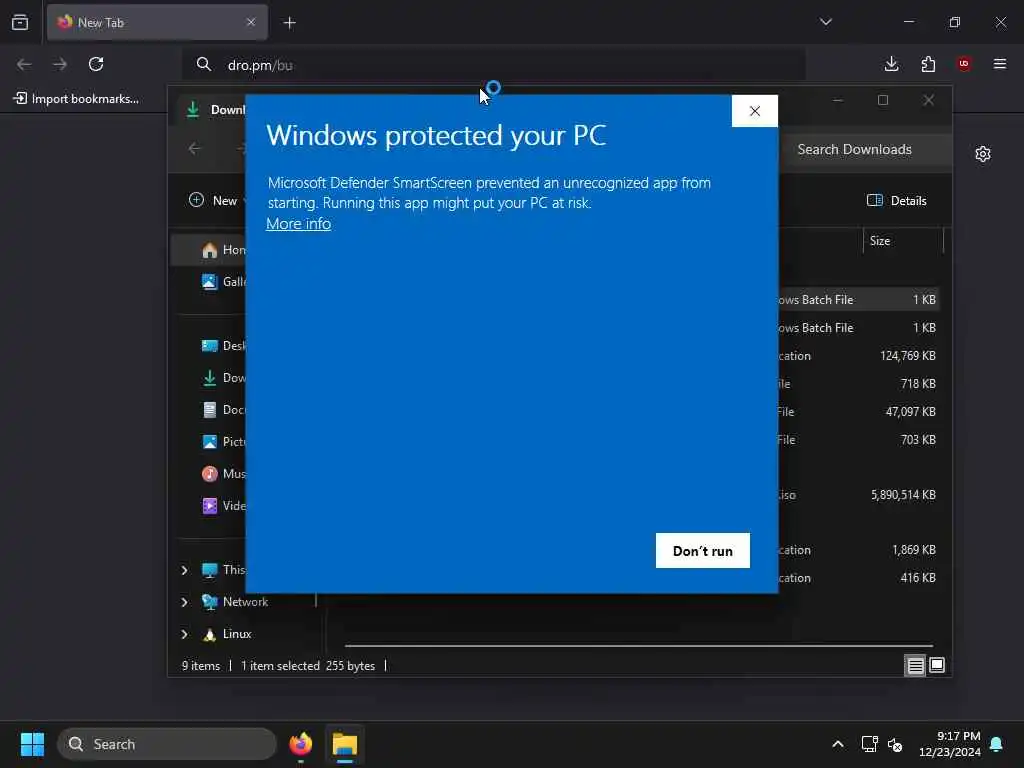
Task: Open Desktop folder icon in sidebar
Action: point(209,346)
